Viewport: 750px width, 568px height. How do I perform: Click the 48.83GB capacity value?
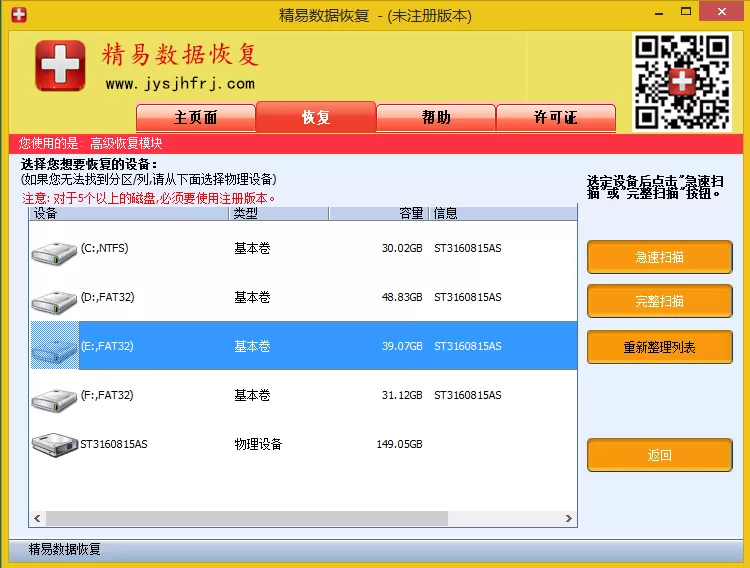click(402, 297)
